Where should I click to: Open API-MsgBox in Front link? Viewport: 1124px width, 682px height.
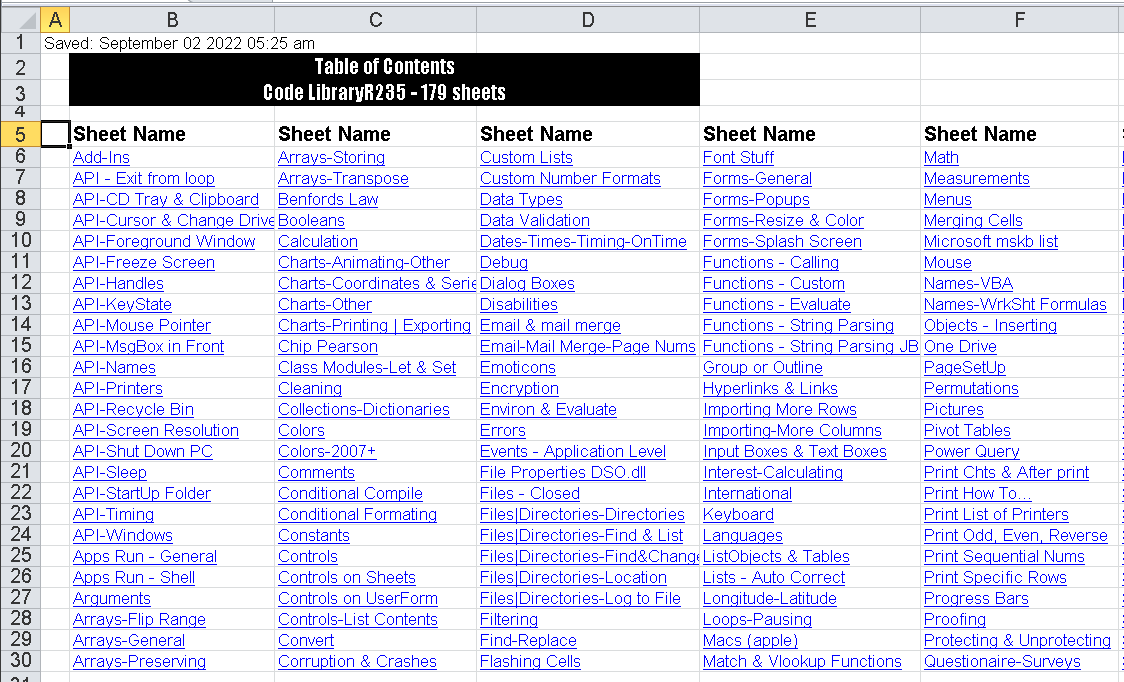pos(148,346)
